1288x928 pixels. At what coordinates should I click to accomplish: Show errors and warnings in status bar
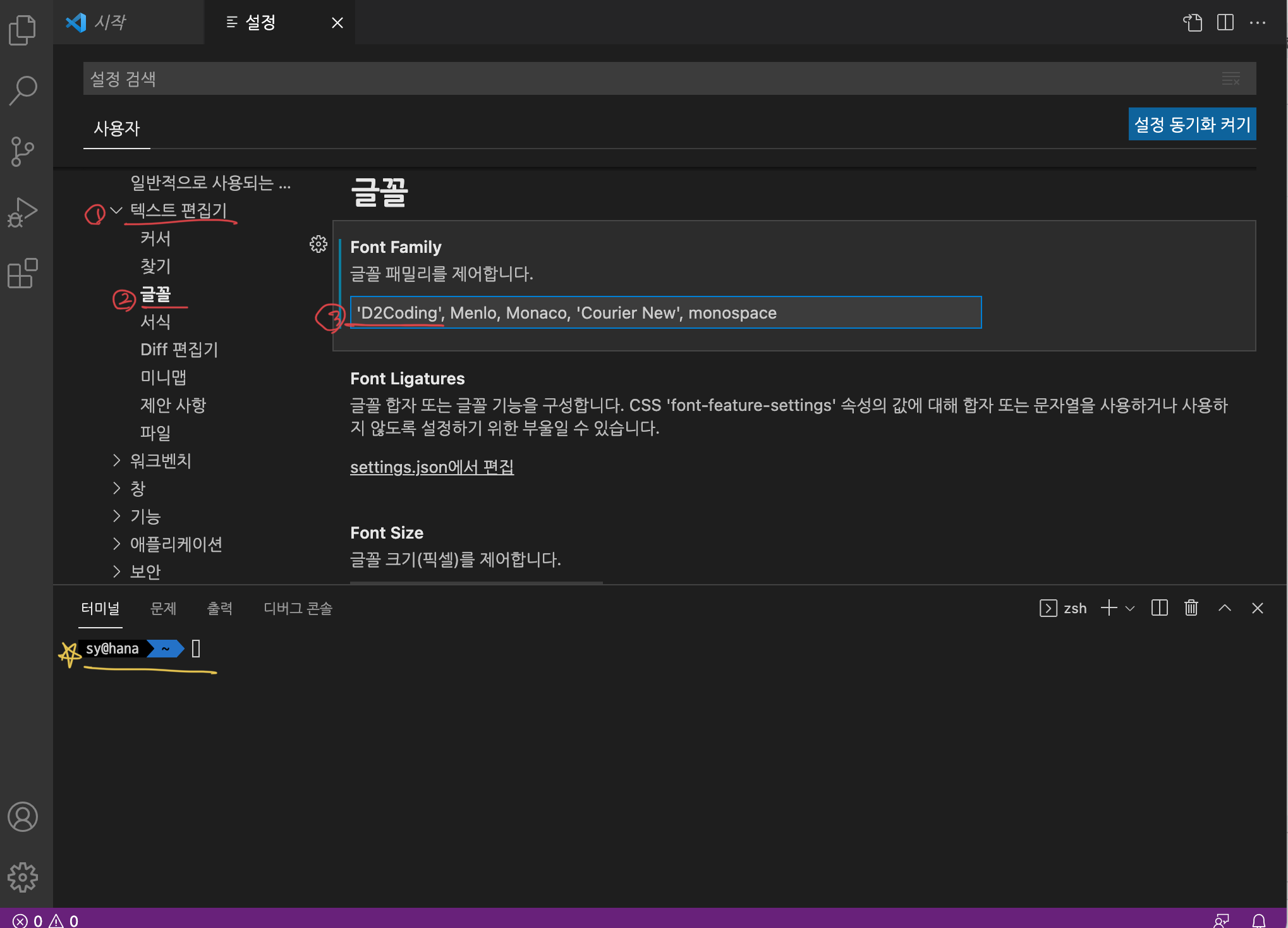pyautogui.click(x=46, y=920)
